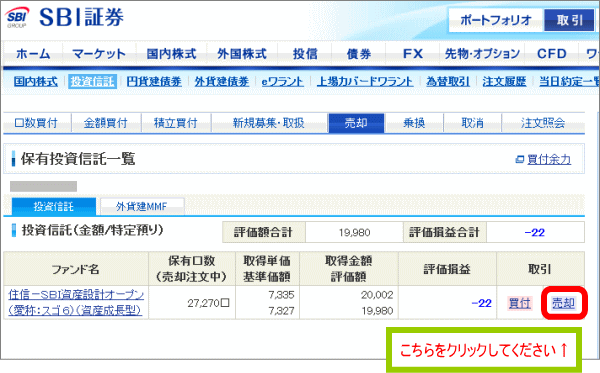Click the 取得単価 value 7,335
The image size is (600, 373).
[281, 295]
